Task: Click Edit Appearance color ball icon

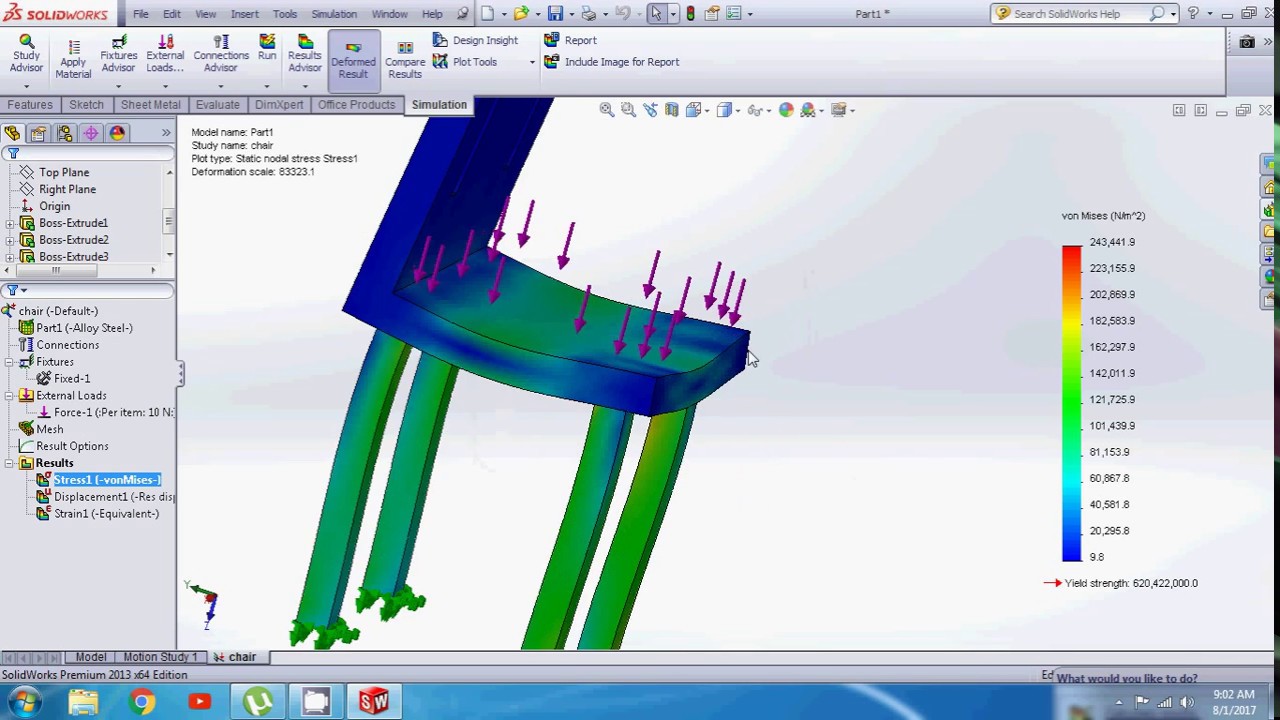Action: tap(786, 110)
